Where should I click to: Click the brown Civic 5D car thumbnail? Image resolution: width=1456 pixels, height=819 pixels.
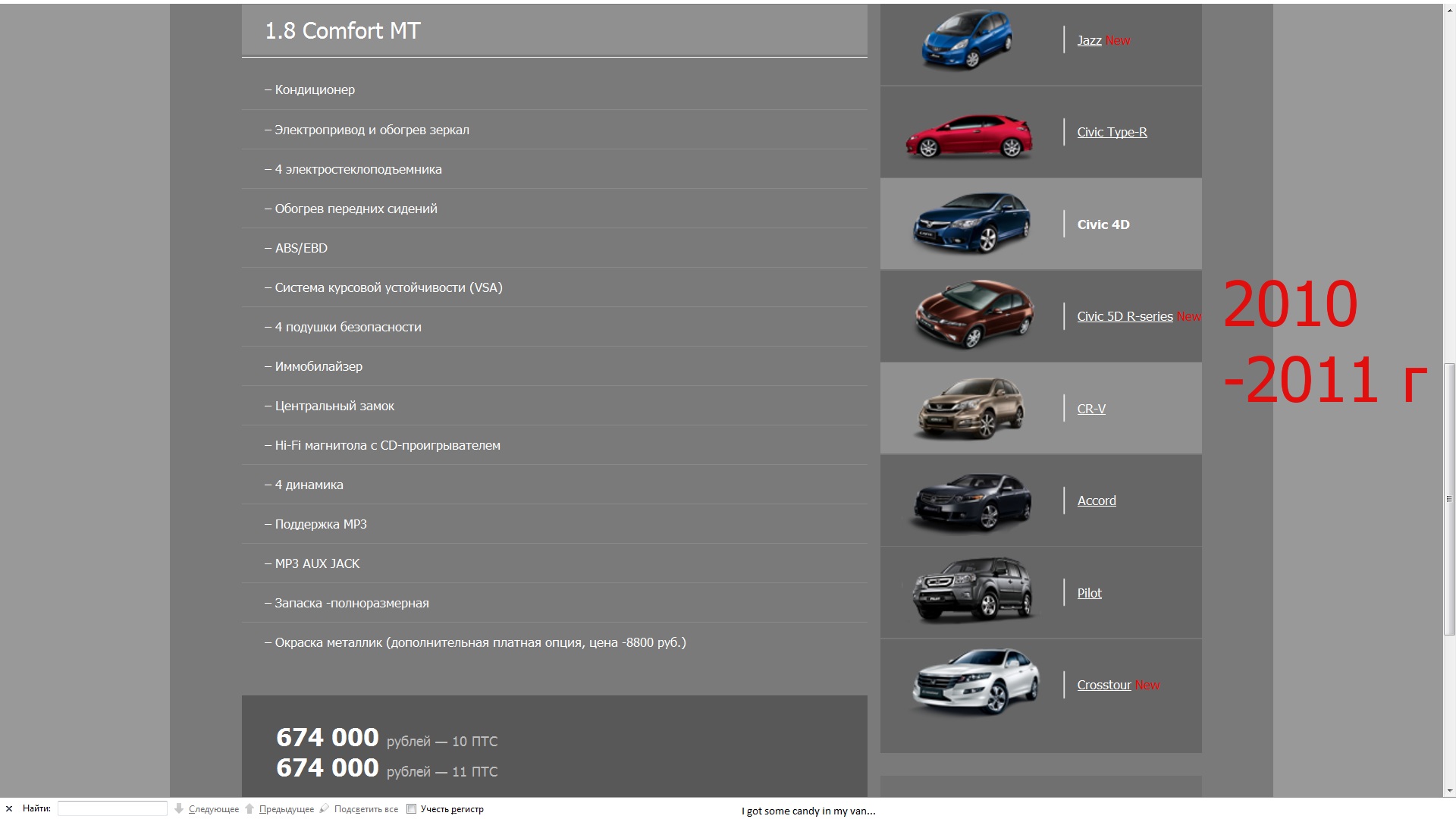click(974, 314)
